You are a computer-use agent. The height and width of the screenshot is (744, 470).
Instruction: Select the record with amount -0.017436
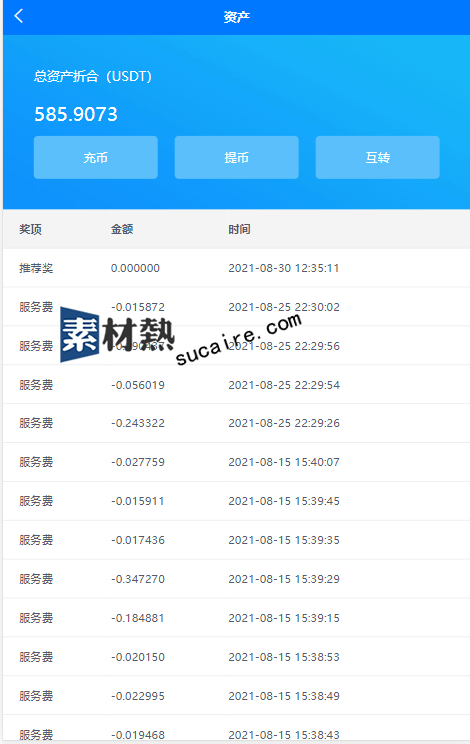(x=236, y=540)
